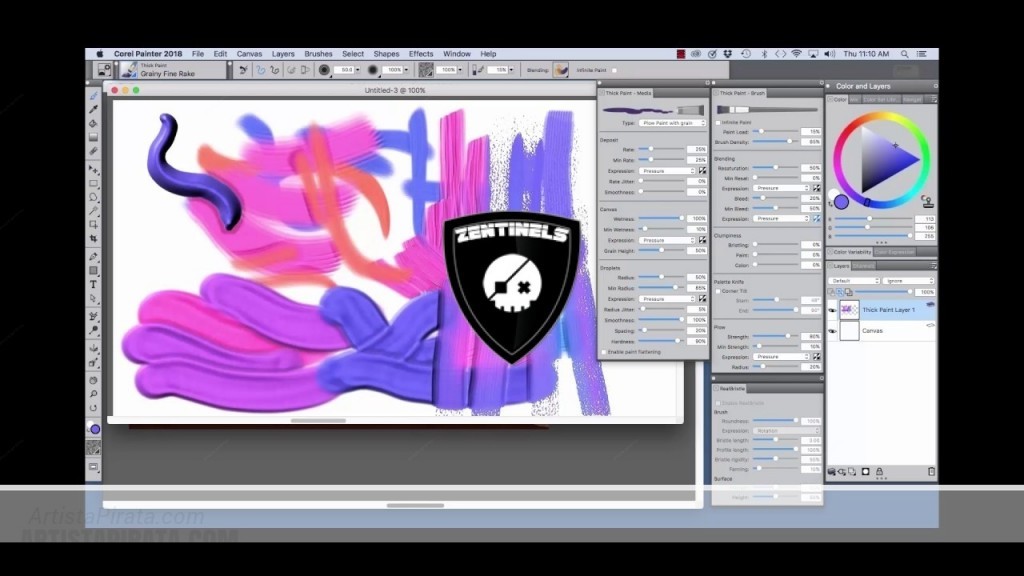Open the Brushes menu
1024x576 pixels.
[x=318, y=54]
